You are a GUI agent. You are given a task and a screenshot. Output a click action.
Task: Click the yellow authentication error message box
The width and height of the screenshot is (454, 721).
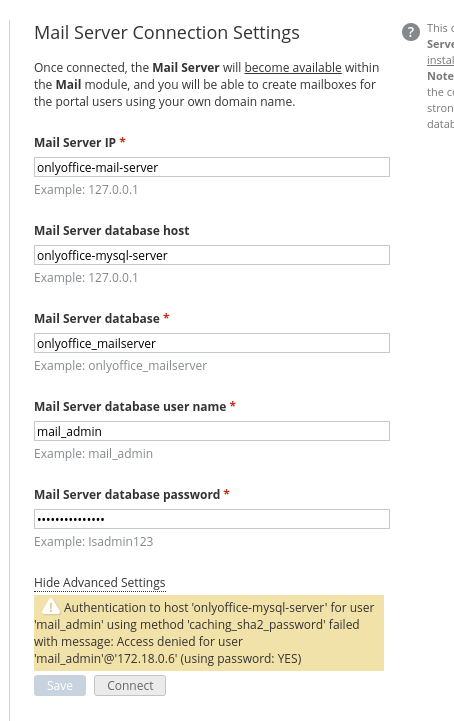coord(209,633)
